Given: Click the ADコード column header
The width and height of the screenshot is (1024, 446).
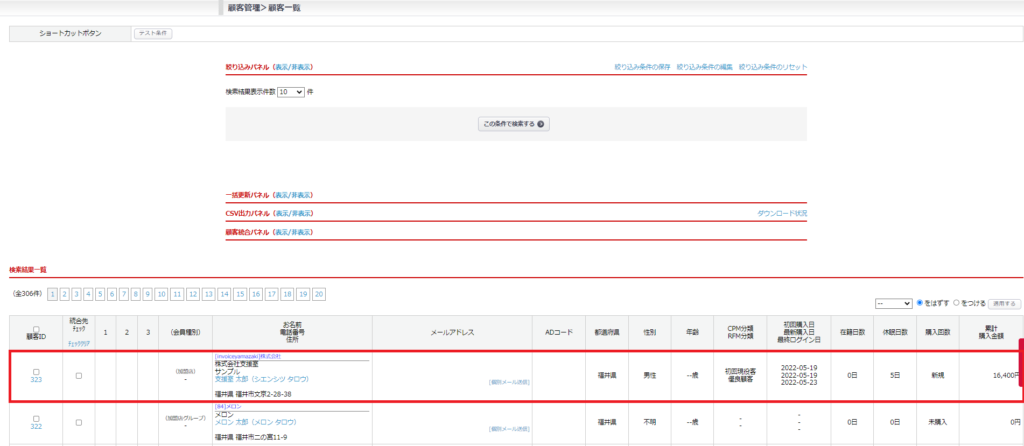Looking at the screenshot, I should coord(558,332).
